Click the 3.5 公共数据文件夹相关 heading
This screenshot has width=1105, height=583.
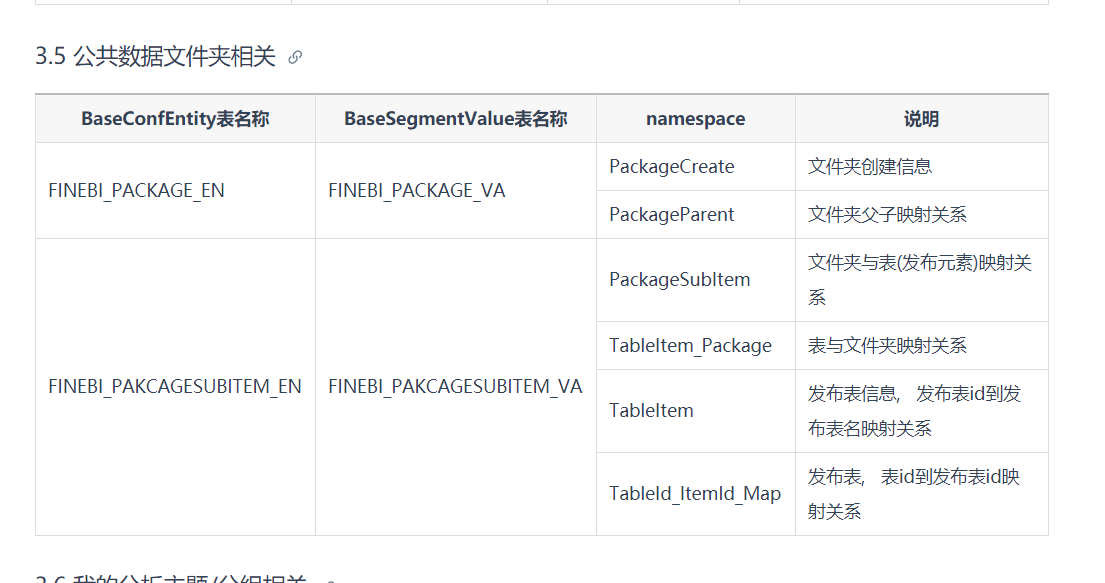pyautogui.click(x=156, y=56)
